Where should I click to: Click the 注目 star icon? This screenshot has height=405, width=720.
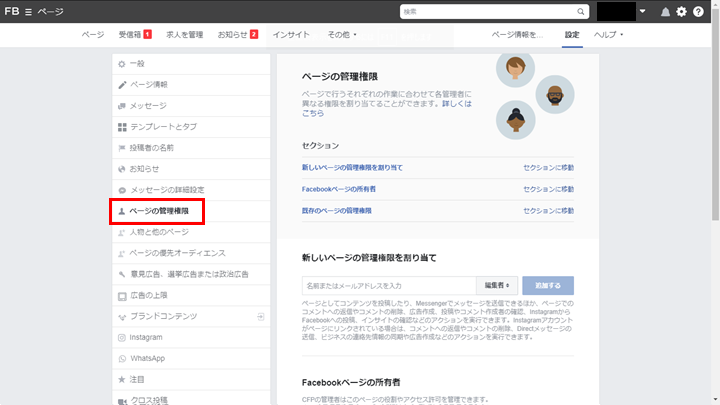[x=122, y=379]
